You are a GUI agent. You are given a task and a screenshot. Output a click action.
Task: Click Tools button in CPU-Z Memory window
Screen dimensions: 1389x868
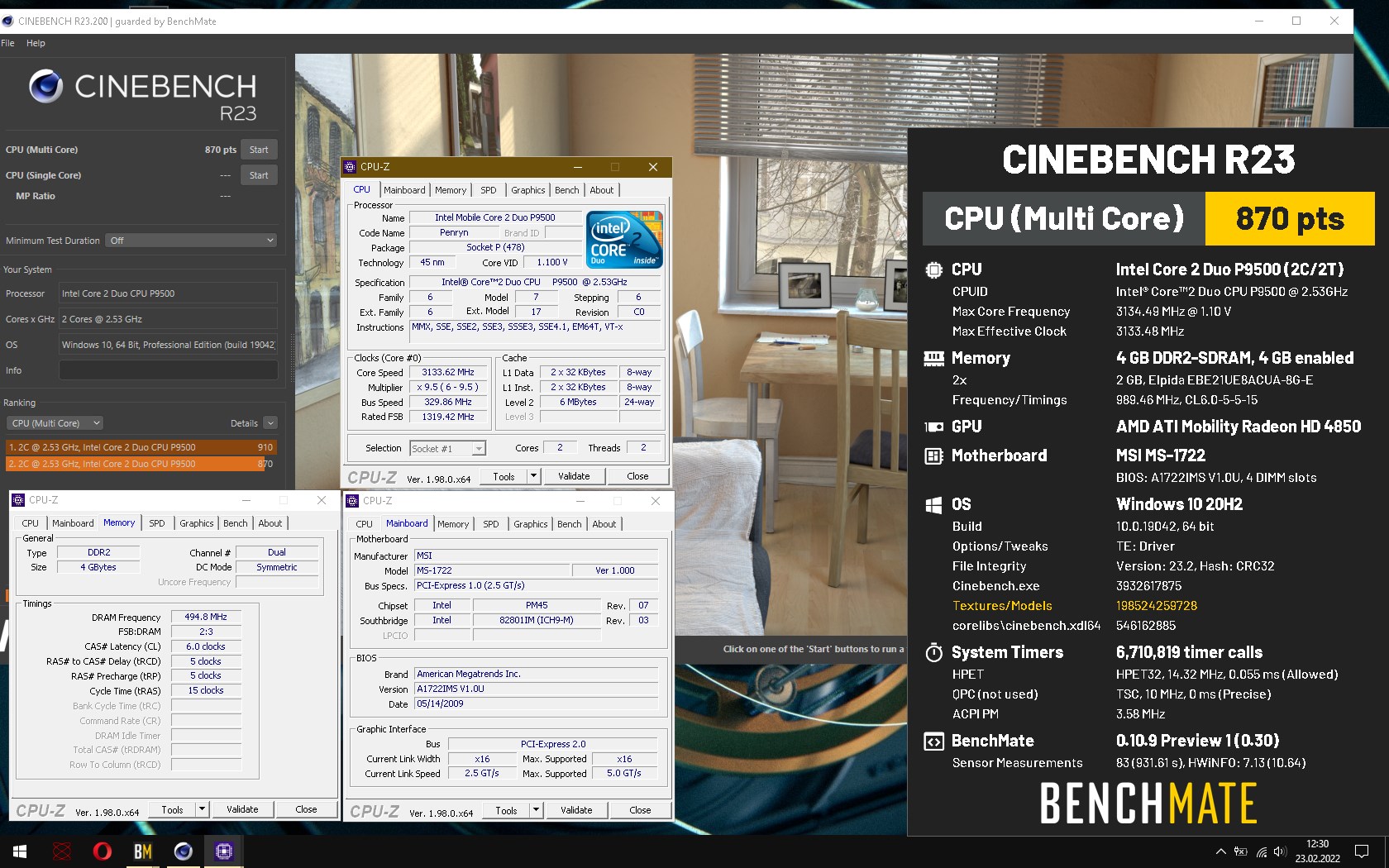(x=172, y=809)
